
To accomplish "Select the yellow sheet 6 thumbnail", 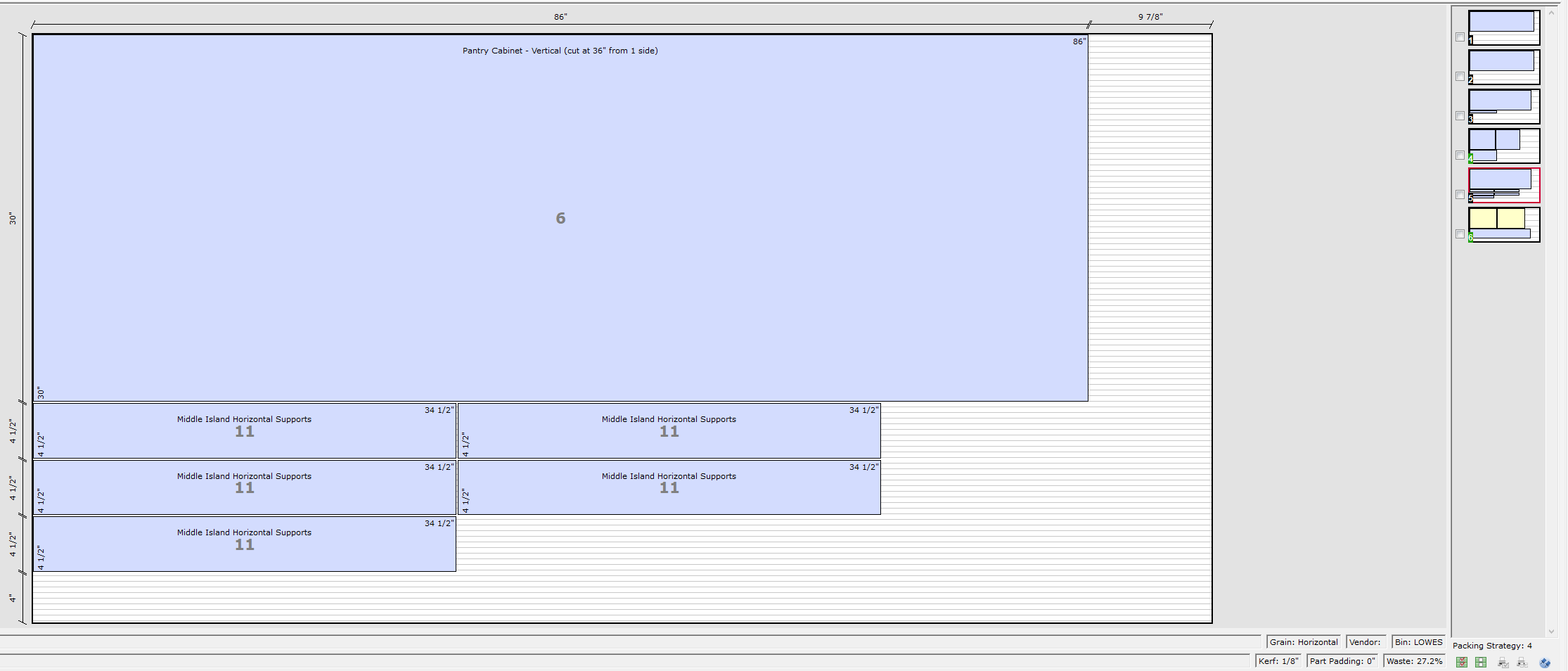I will [1503, 224].
